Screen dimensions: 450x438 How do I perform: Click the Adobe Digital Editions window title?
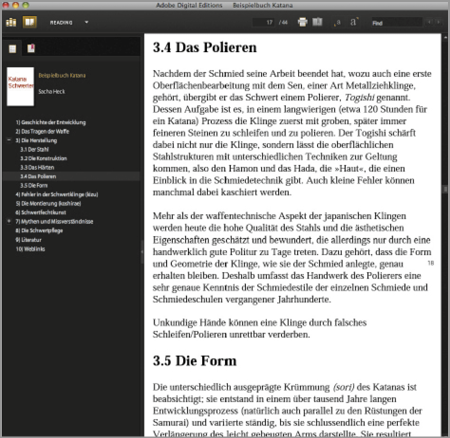point(189,5)
